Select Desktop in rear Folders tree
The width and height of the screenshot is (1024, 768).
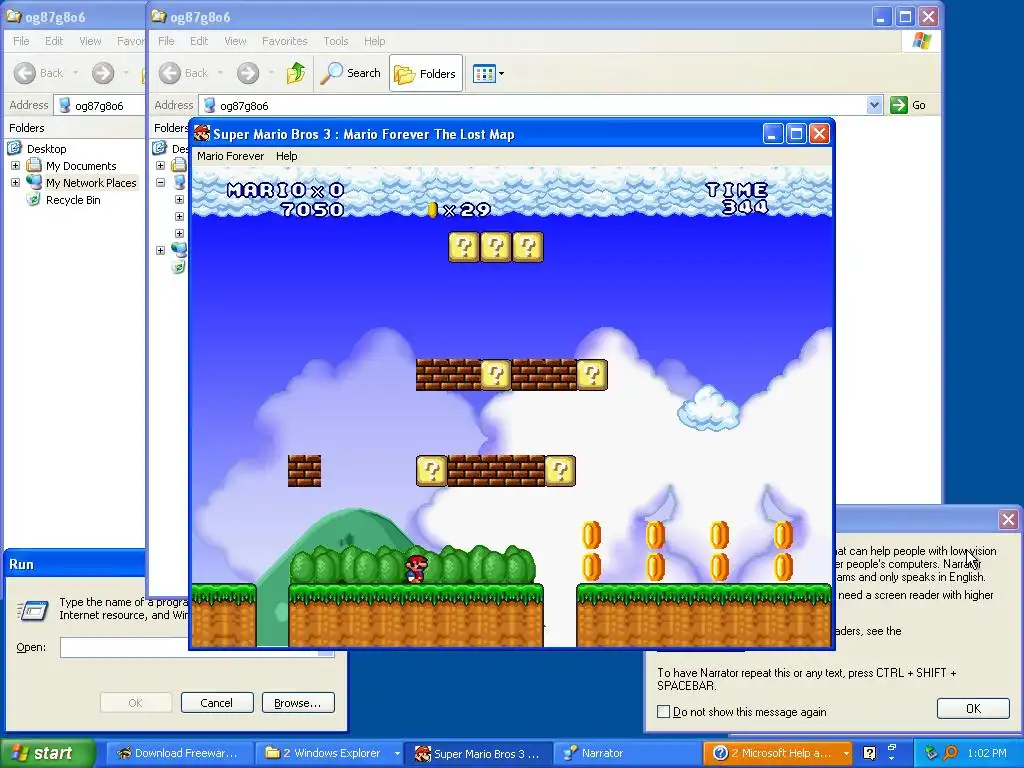click(46, 149)
